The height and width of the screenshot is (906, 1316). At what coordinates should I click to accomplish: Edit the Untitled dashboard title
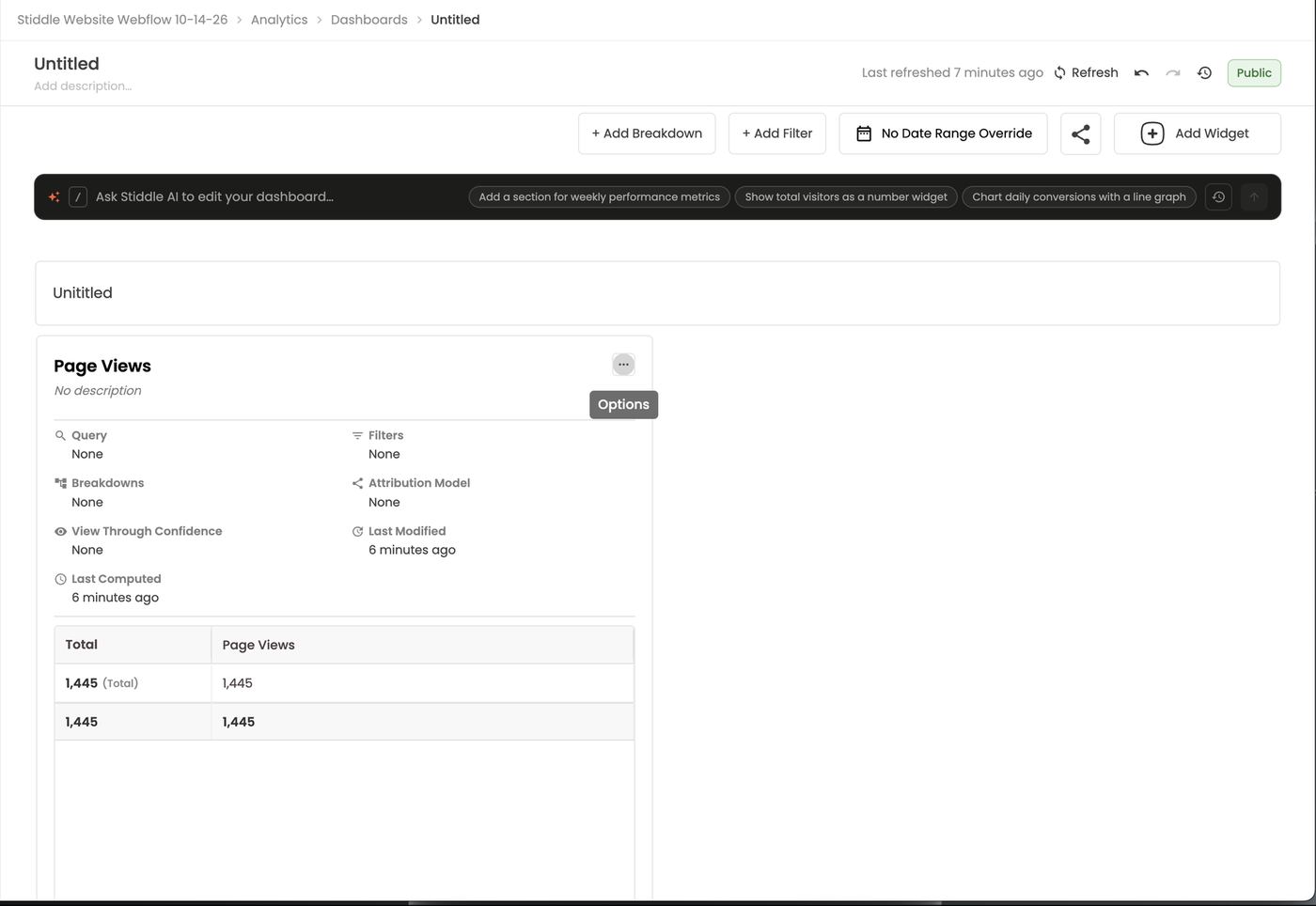(x=67, y=63)
